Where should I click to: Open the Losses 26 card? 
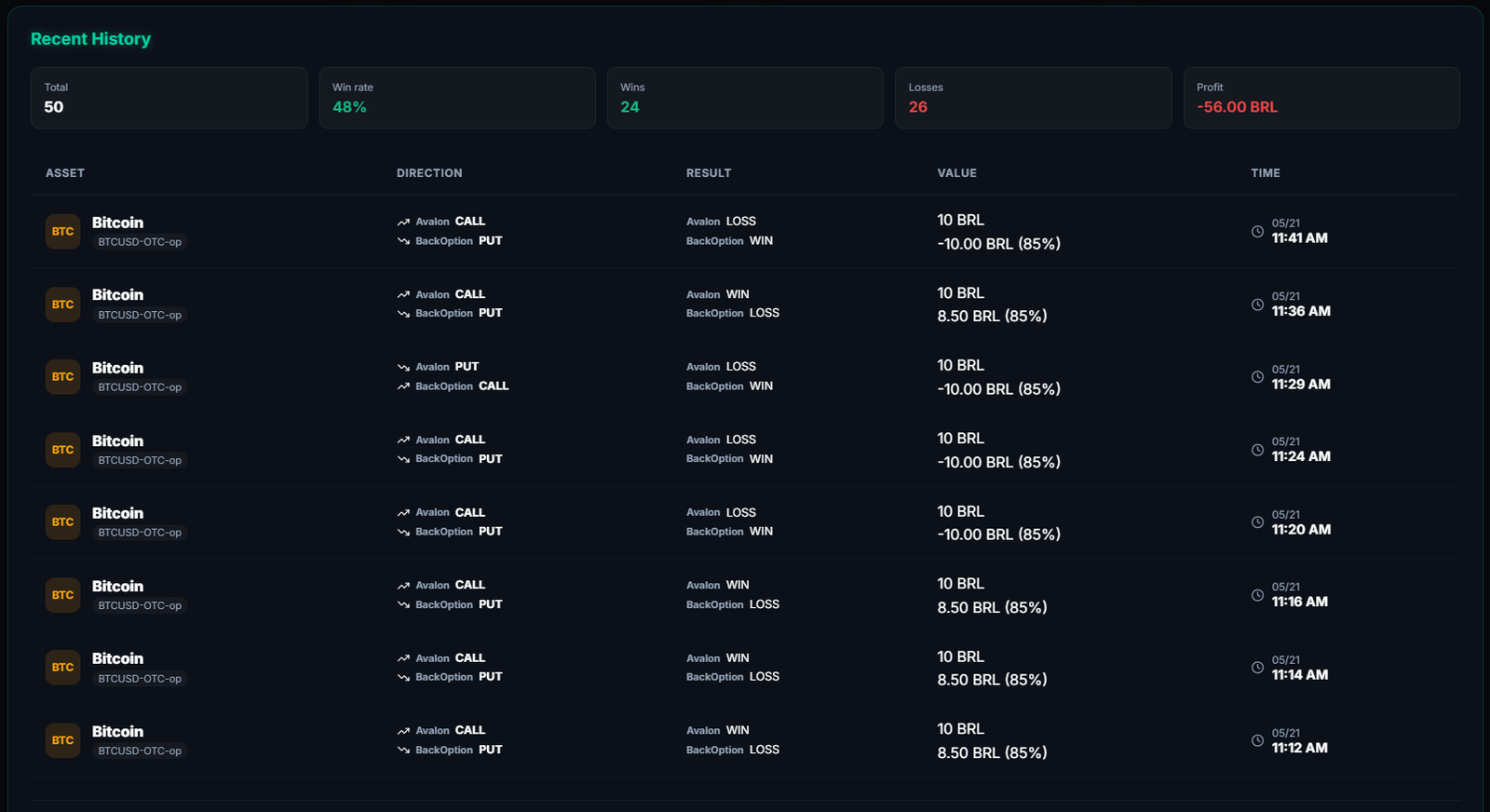coord(1034,98)
